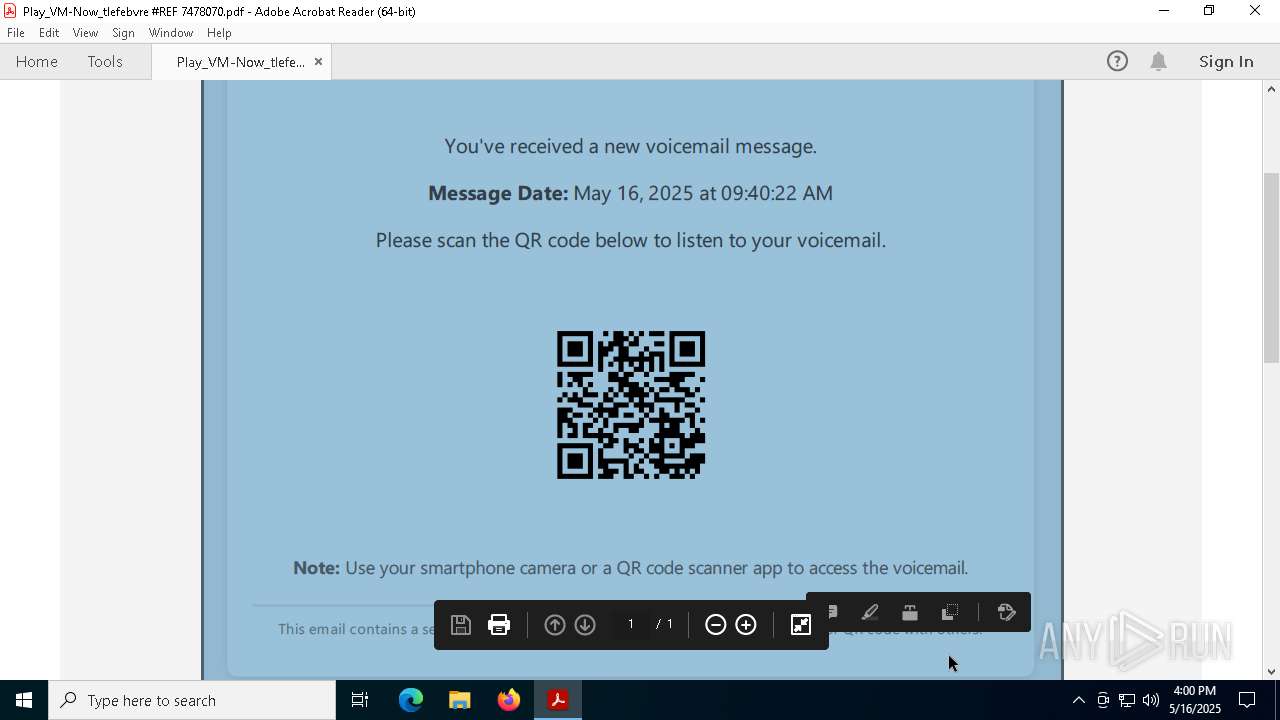Select the crop/snapshot tool icon
The height and width of the screenshot is (720, 1280).
[x=950, y=612]
